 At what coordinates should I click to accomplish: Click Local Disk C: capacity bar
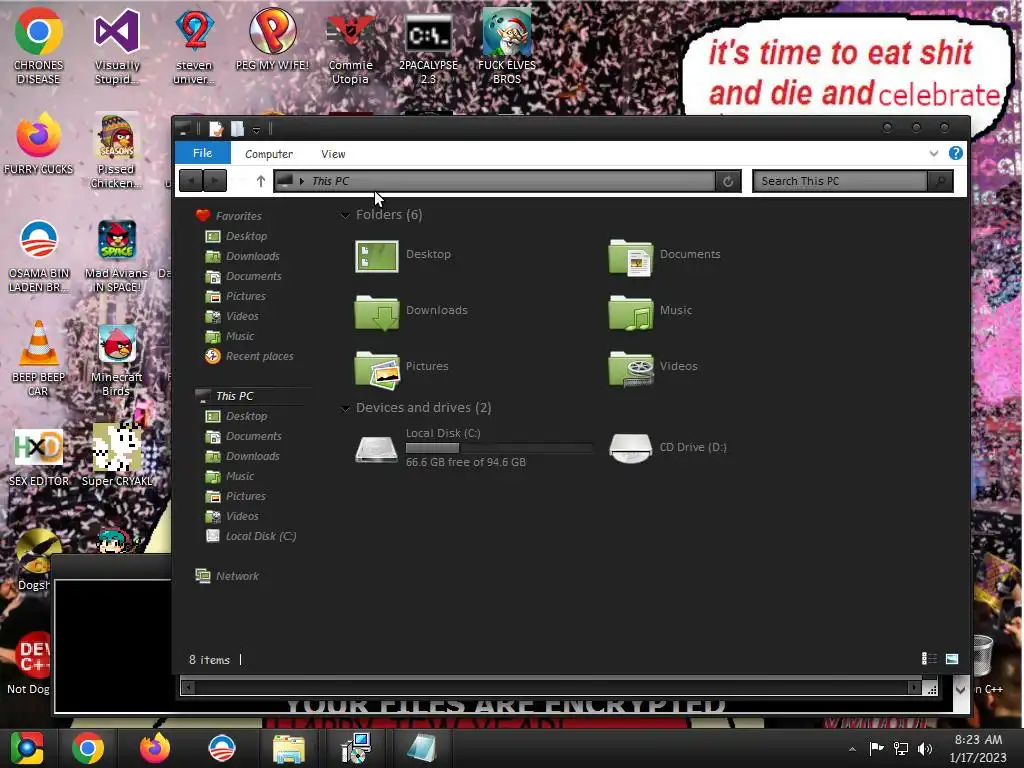coord(499,448)
